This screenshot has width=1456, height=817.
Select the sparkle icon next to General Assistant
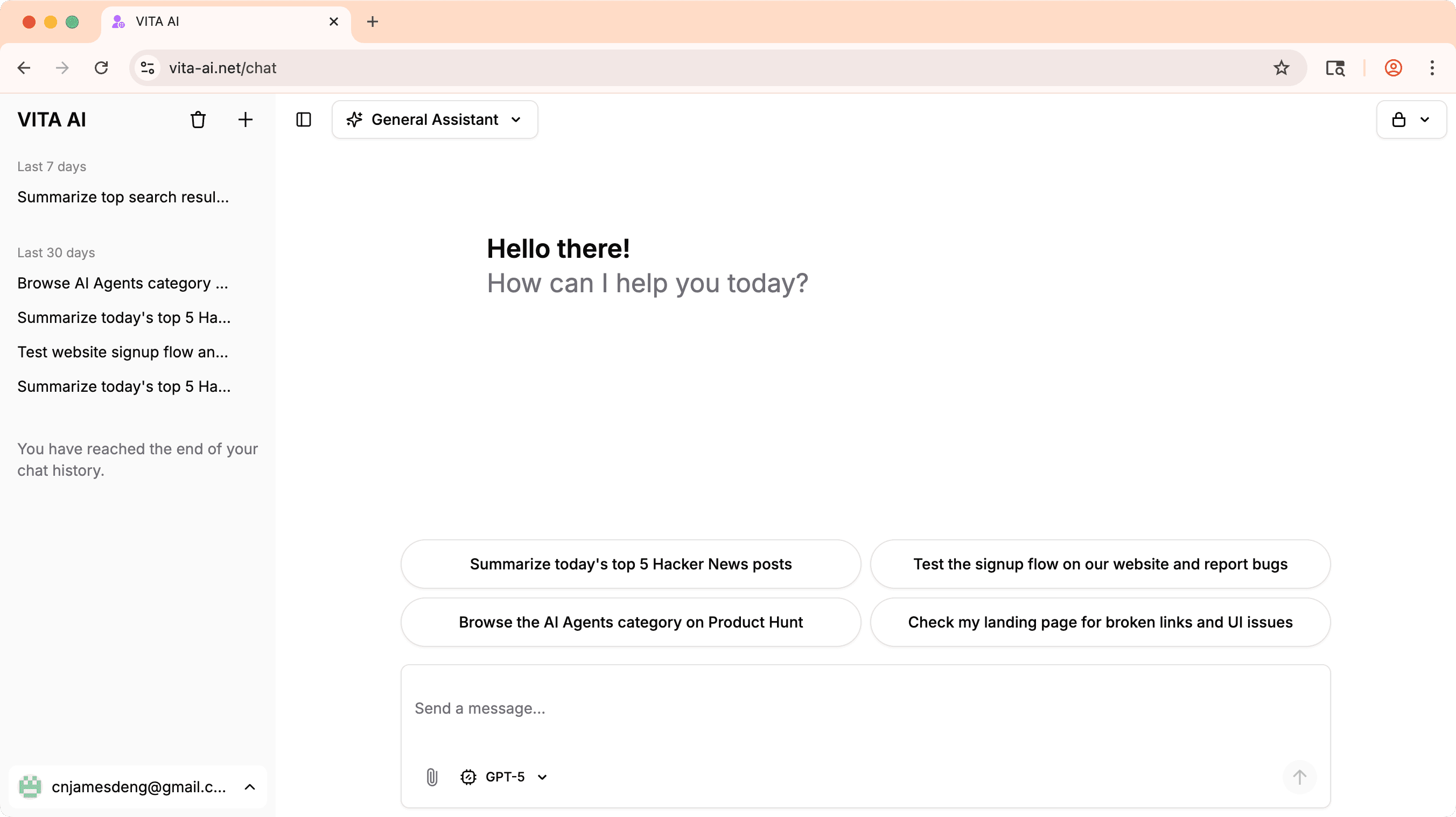[x=354, y=119]
